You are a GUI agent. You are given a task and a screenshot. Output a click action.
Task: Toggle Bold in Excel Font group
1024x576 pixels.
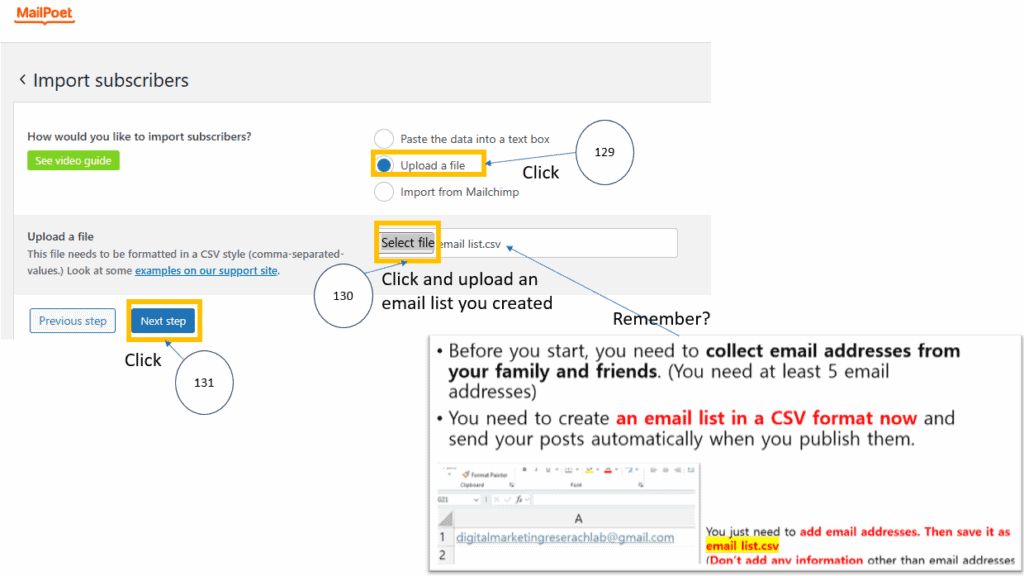(524, 468)
